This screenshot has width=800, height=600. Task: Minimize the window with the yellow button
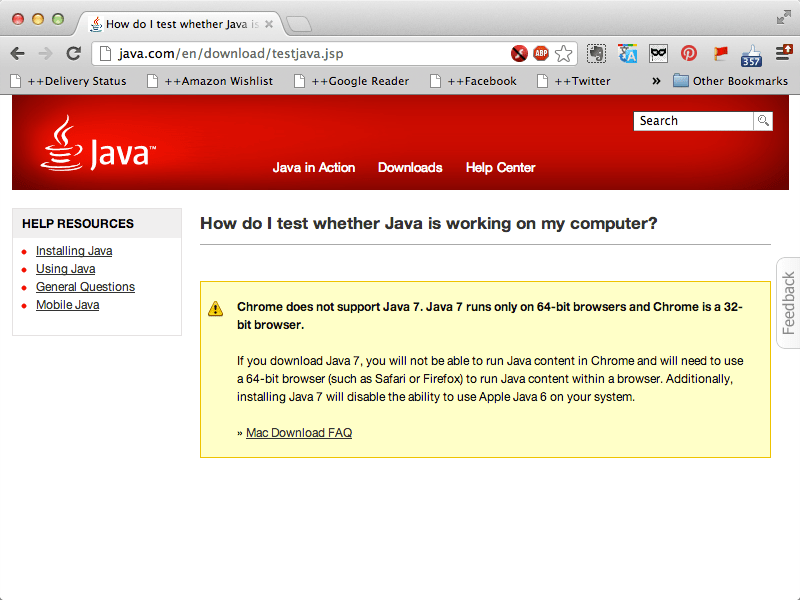point(38,19)
